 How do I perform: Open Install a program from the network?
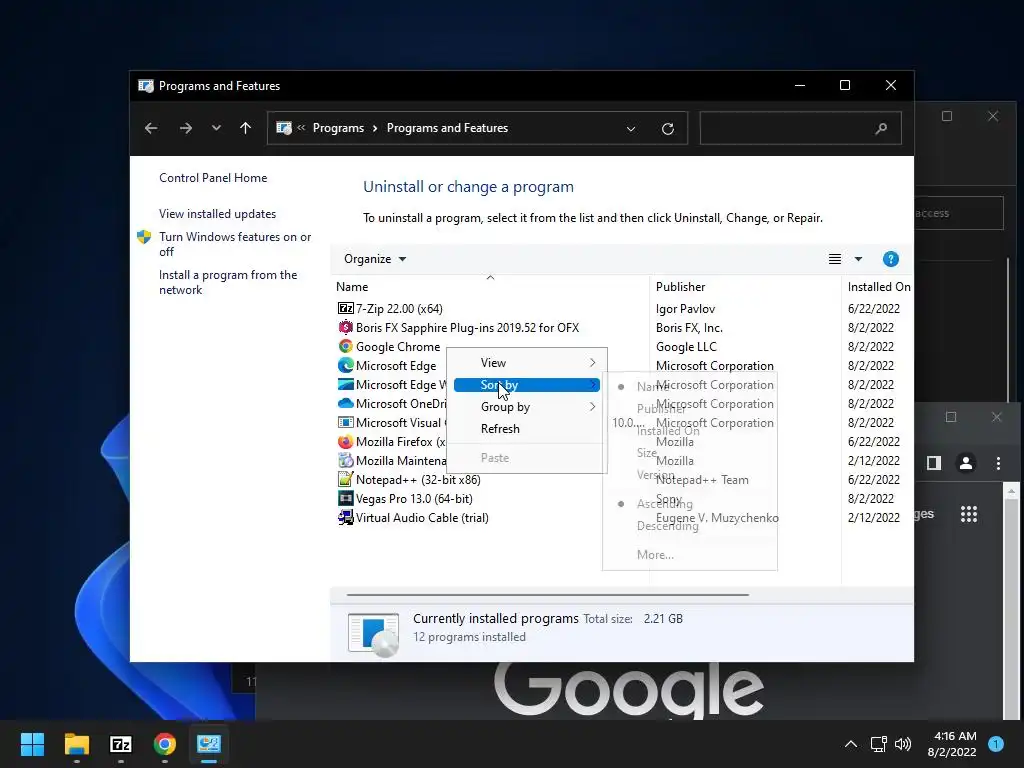click(x=228, y=282)
